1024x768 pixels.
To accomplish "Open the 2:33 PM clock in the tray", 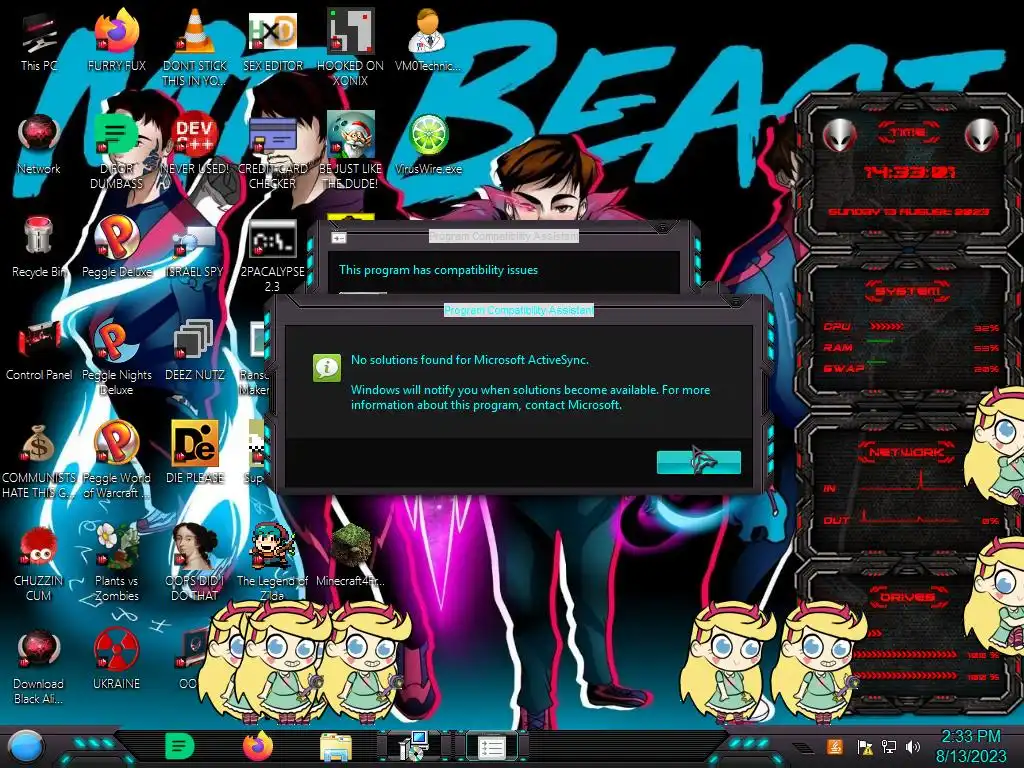I will (971, 746).
